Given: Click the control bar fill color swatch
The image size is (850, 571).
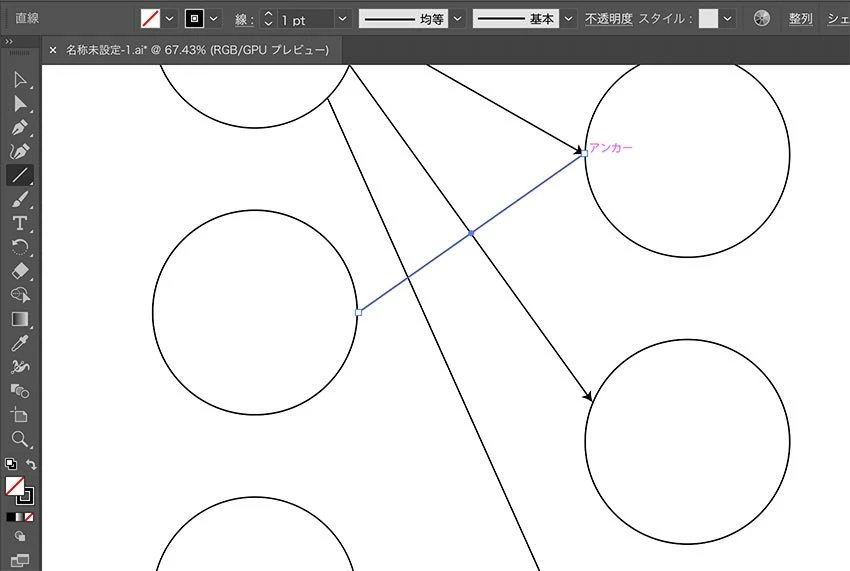Looking at the screenshot, I should pos(150,18).
